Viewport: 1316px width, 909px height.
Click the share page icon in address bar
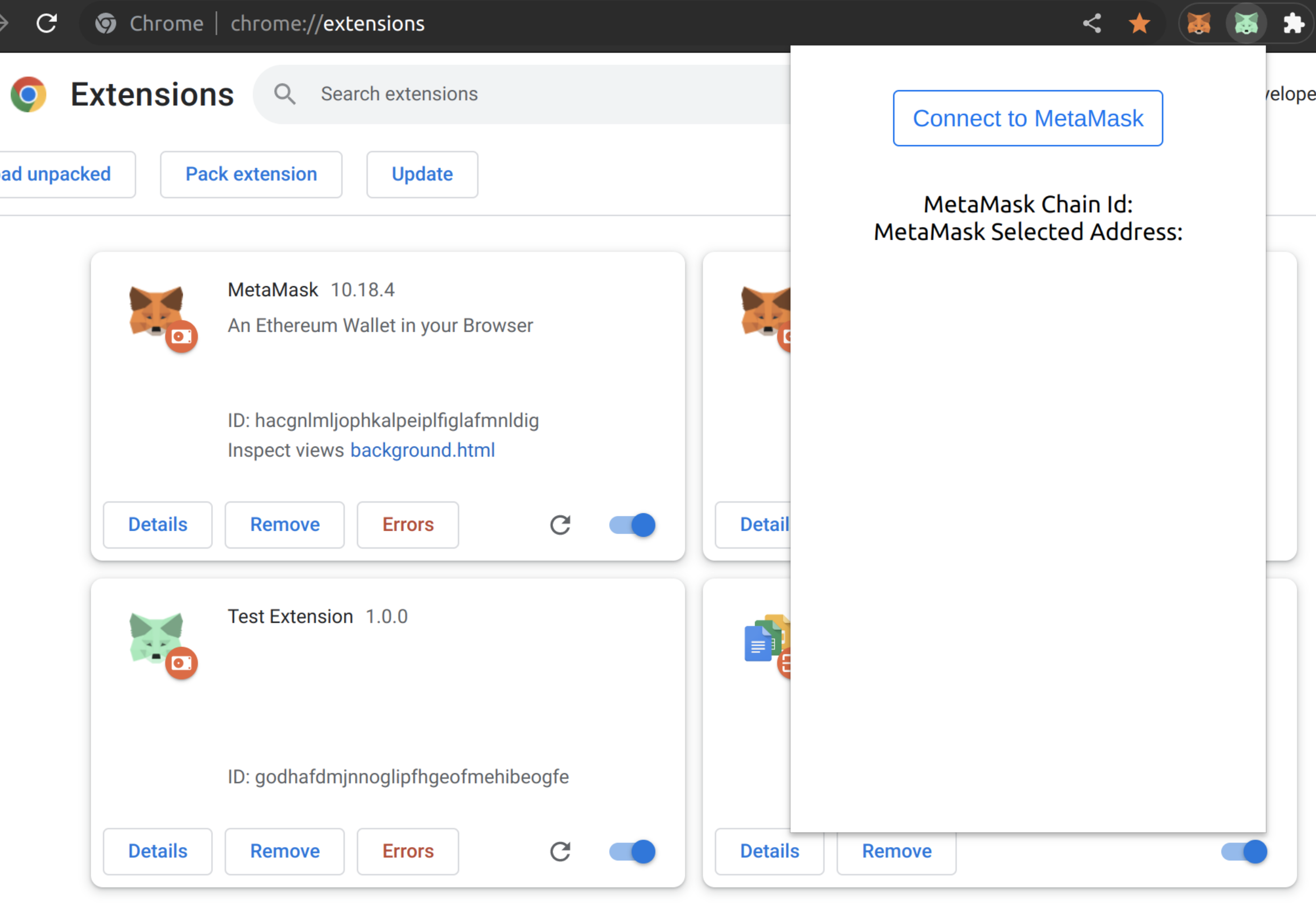[1092, 23]
